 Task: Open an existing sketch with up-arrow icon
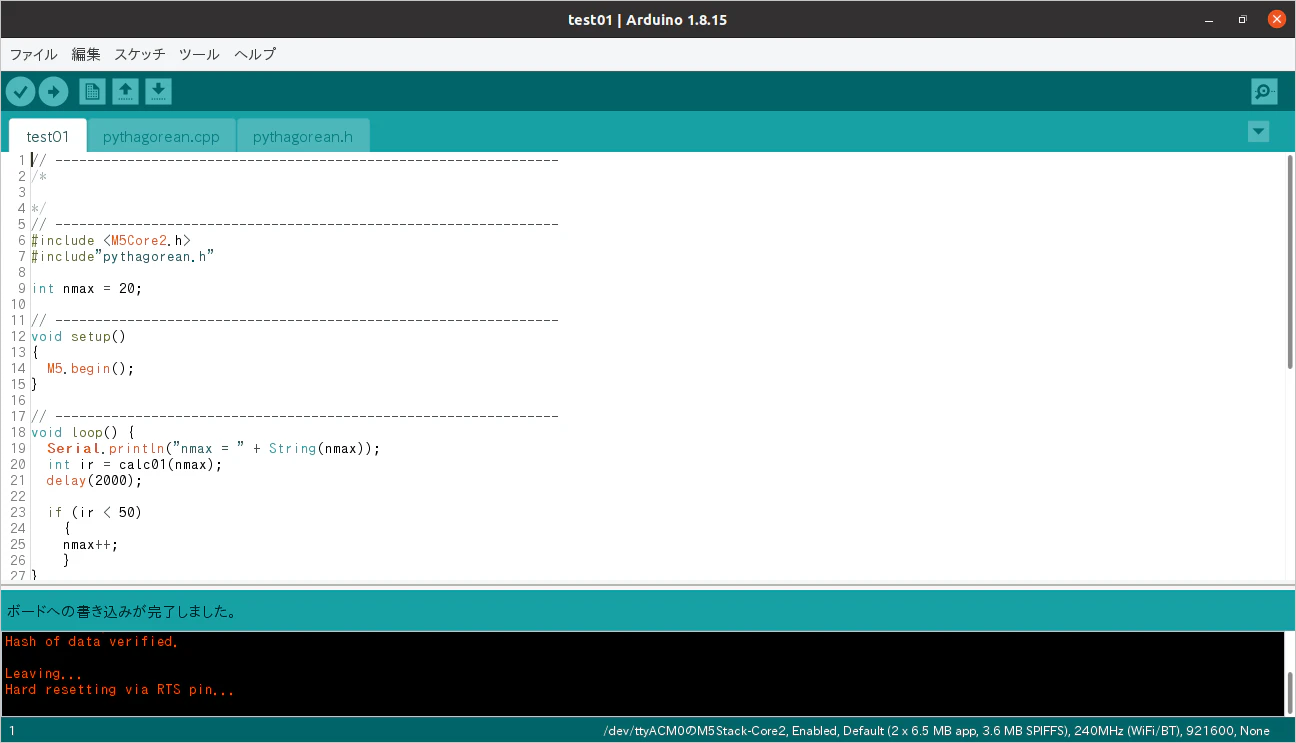click(125, 92)
